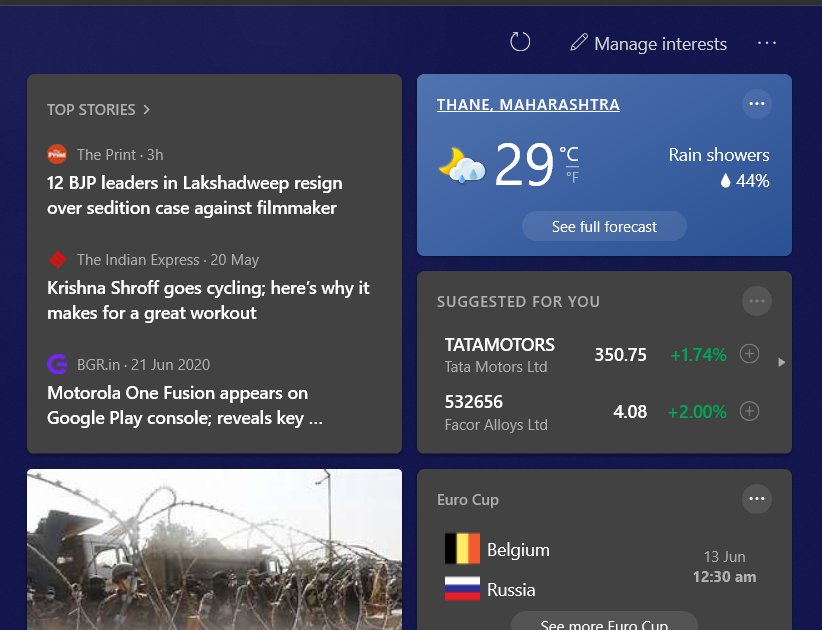Open the top-right more options menu
Image resolution: width=822 pixels, height=630 pixels.
click(x=767, y=43)
